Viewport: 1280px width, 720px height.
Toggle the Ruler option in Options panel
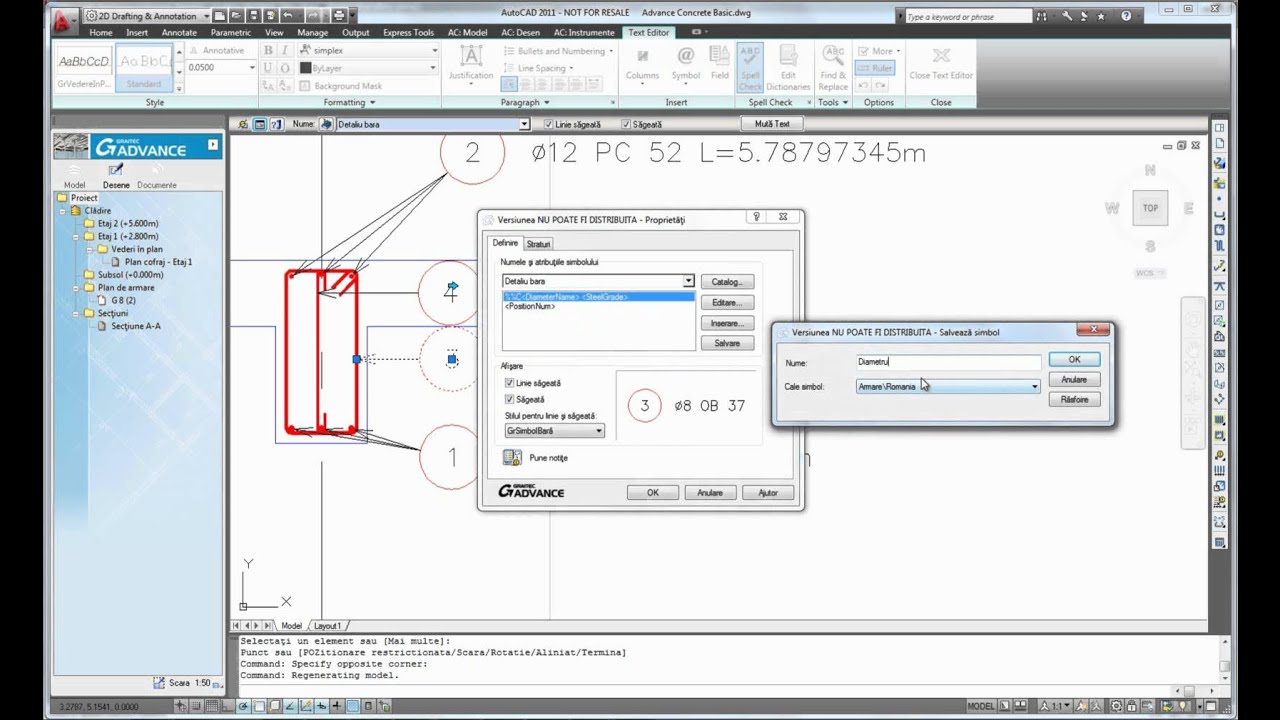pyautogui.click(x=875, y=68)
